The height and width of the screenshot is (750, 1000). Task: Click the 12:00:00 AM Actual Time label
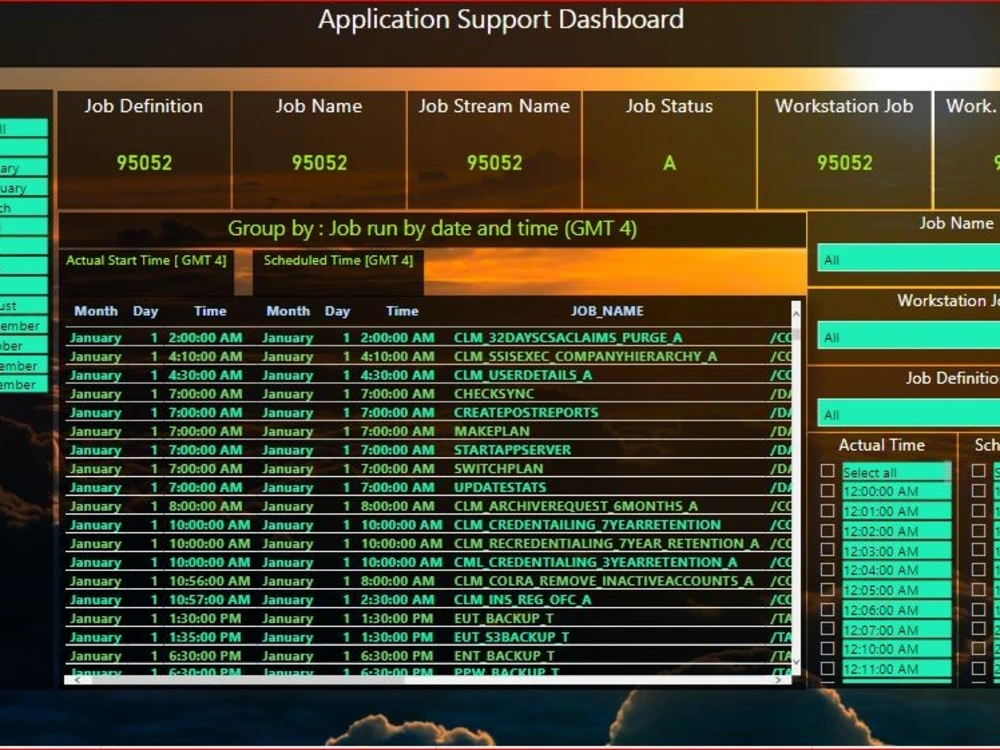click(881, 491)
